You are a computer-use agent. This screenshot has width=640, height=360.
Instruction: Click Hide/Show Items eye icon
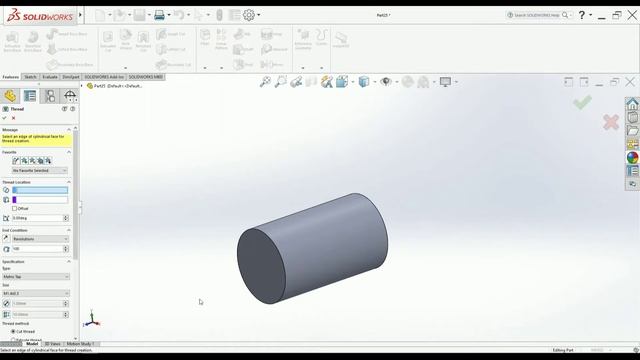[386, 82]
